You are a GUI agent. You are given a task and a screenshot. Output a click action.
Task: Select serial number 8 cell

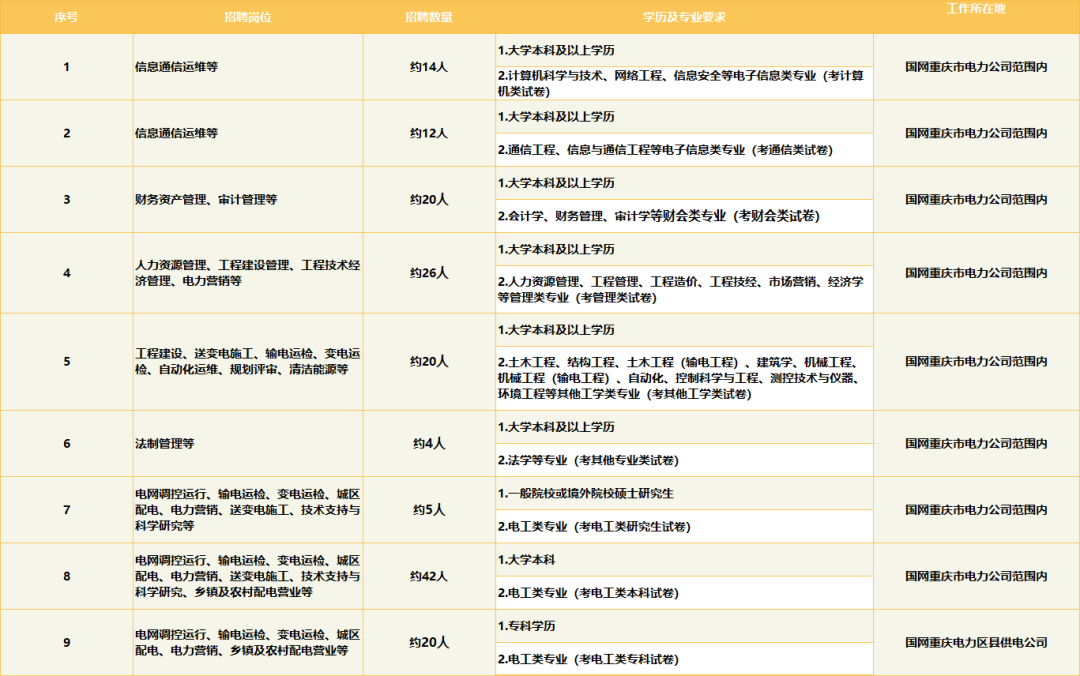pos(67,575)
